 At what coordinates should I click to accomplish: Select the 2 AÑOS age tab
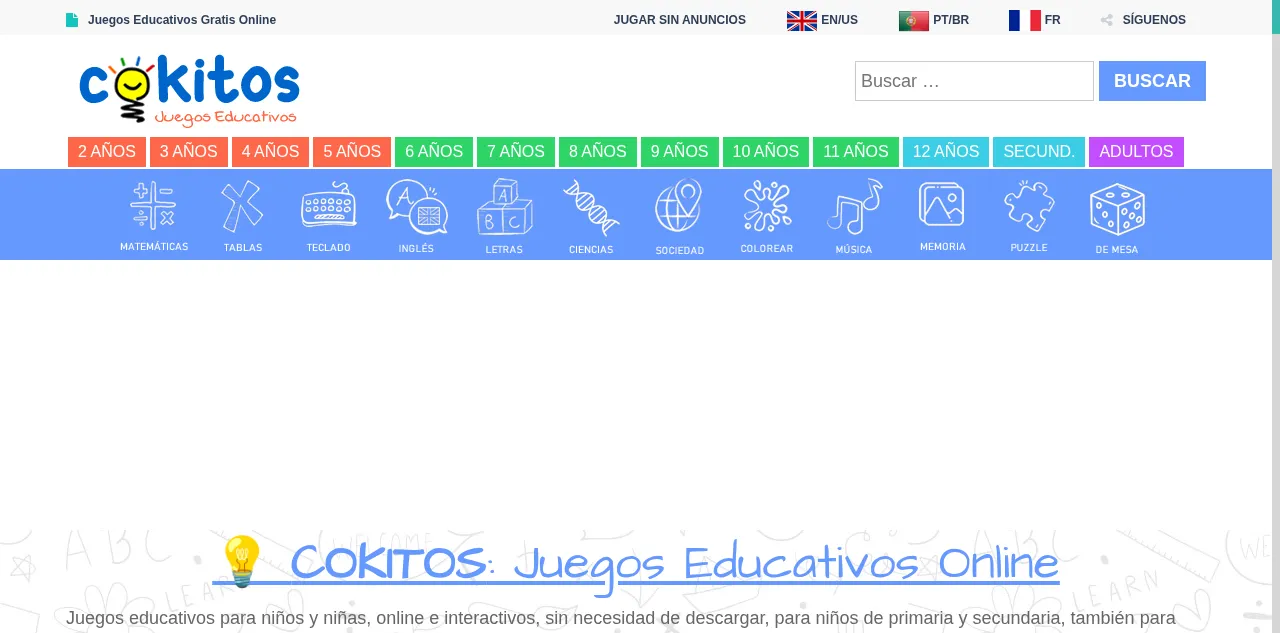(x=107, y=152)
